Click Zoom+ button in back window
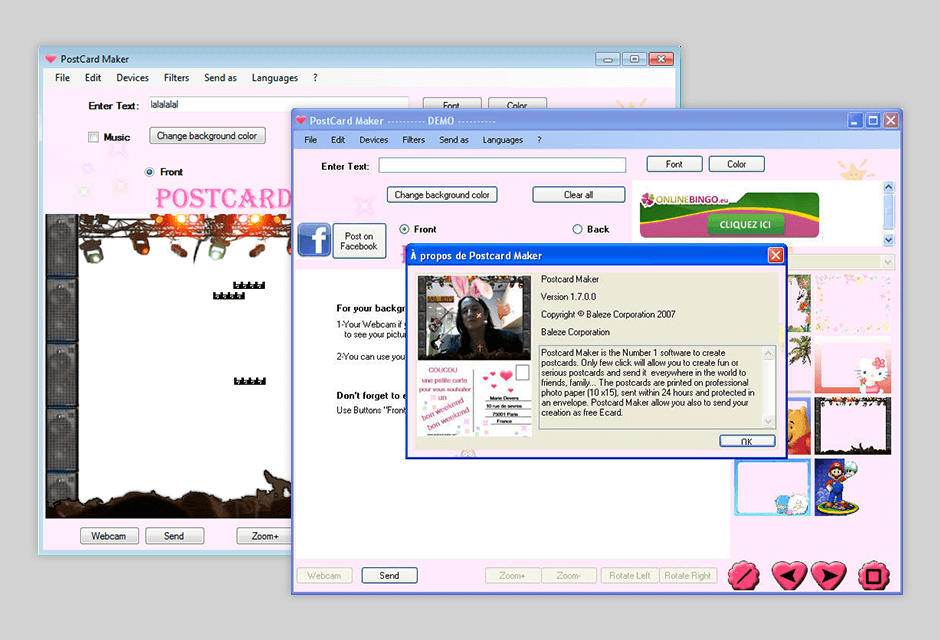Viewport: 940px width, 640px height. point(264,536)
